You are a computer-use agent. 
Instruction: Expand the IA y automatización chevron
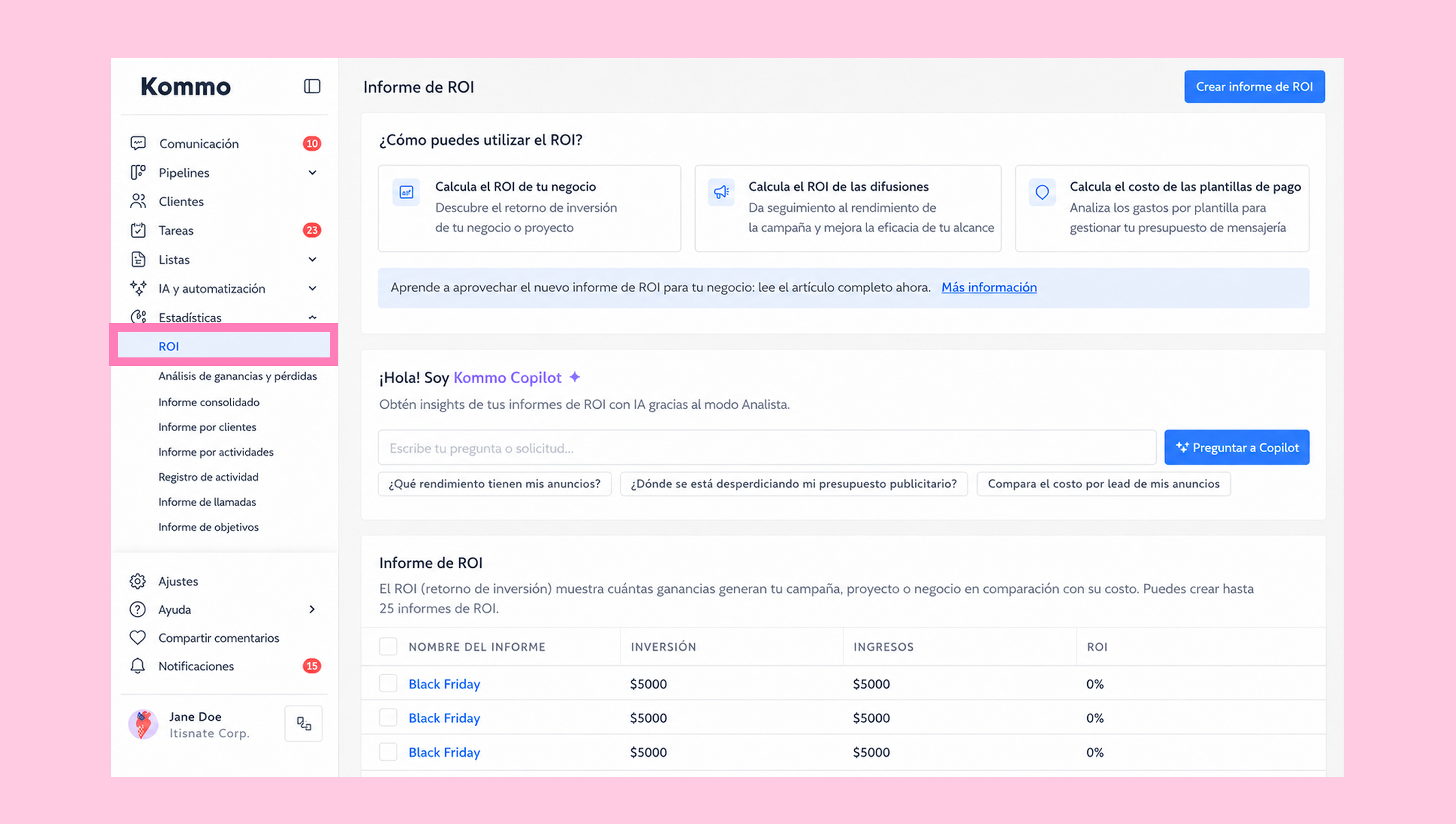[x=313, y=288]
